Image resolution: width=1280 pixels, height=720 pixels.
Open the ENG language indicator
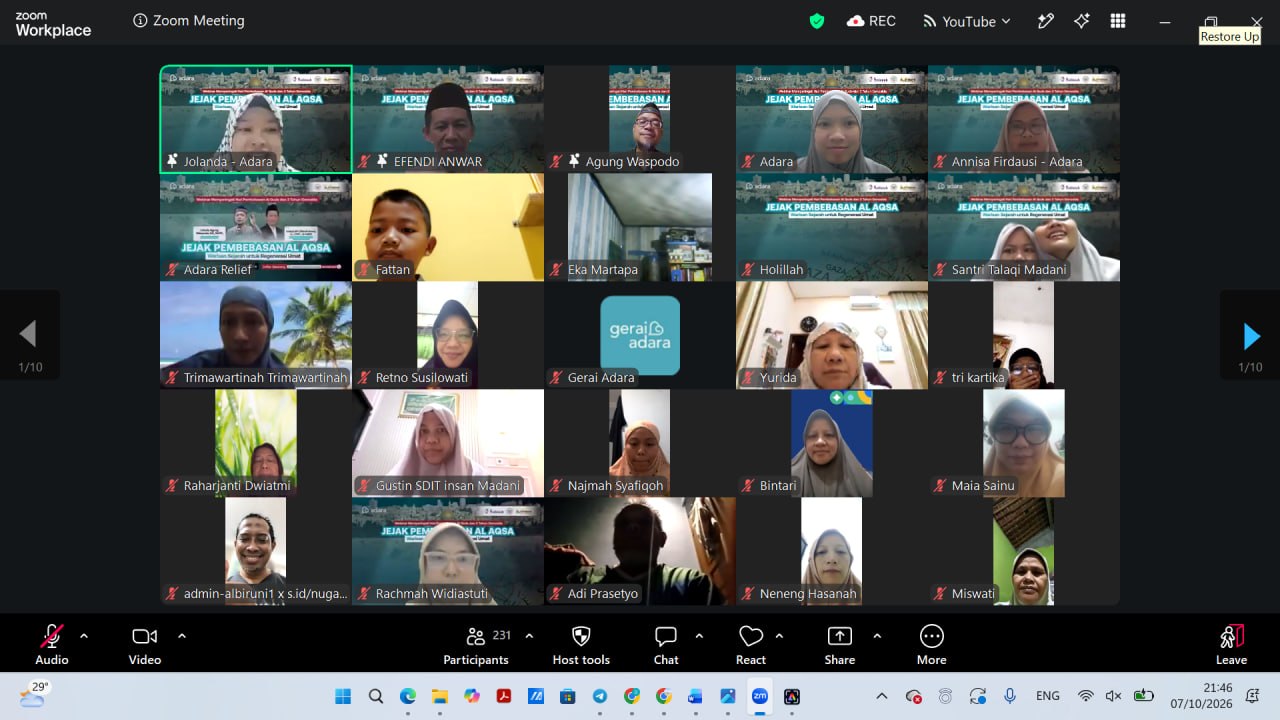coord(1047,696)
